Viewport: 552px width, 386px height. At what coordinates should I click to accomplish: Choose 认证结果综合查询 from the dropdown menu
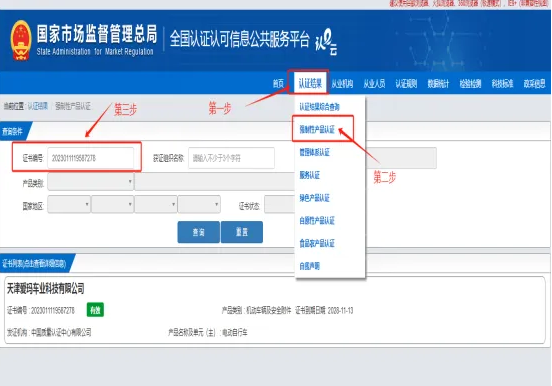[x=319, y=107]
